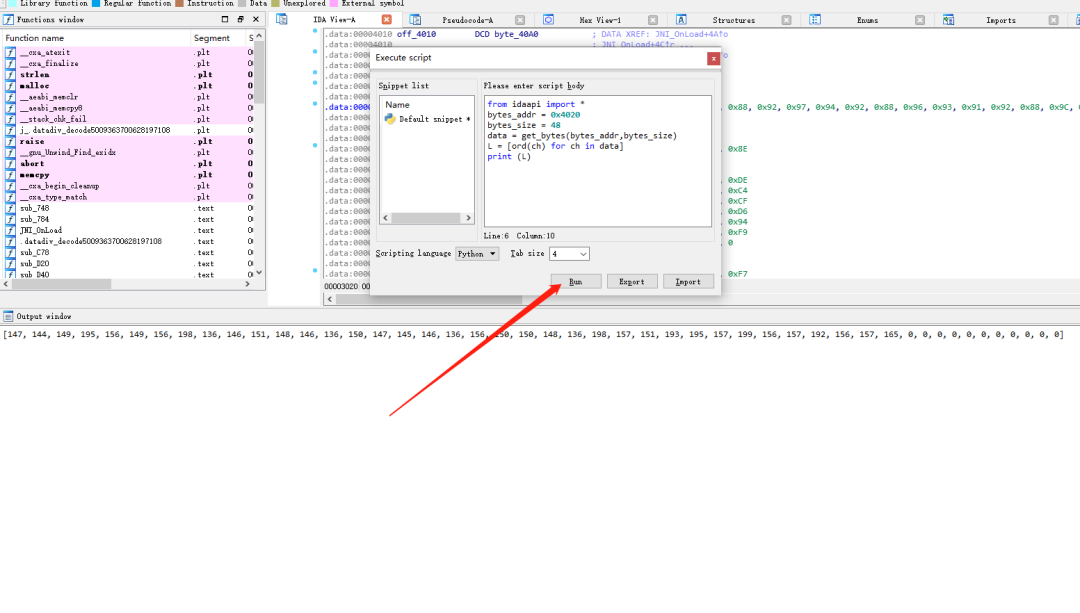Click function icon next to memcpy

(10, 175)
